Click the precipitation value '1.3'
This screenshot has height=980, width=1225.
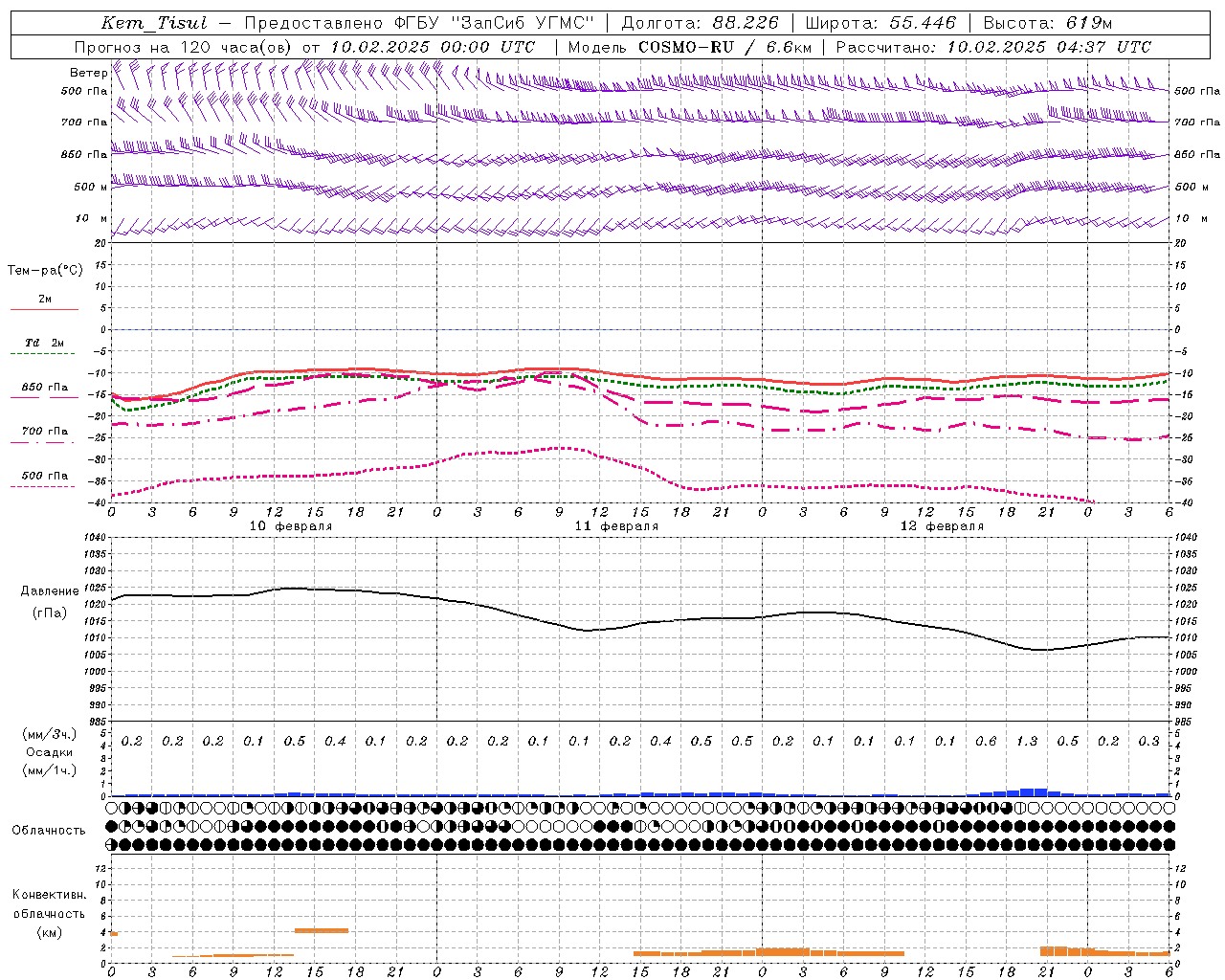pos(1027,742)
